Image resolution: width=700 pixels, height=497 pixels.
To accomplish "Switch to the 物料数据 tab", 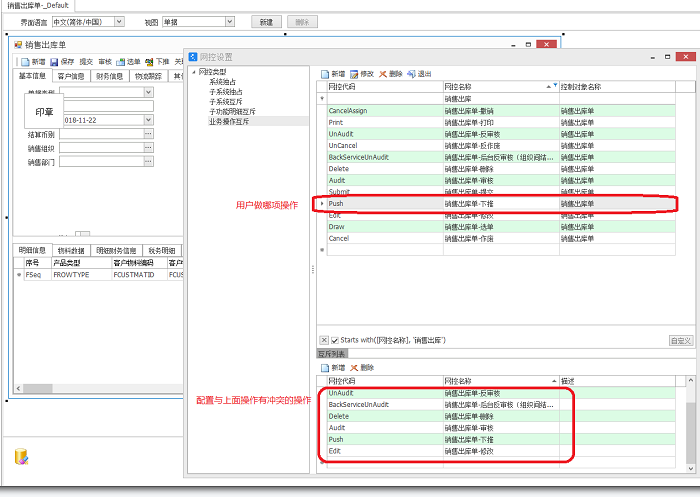I will click(71, 250).
